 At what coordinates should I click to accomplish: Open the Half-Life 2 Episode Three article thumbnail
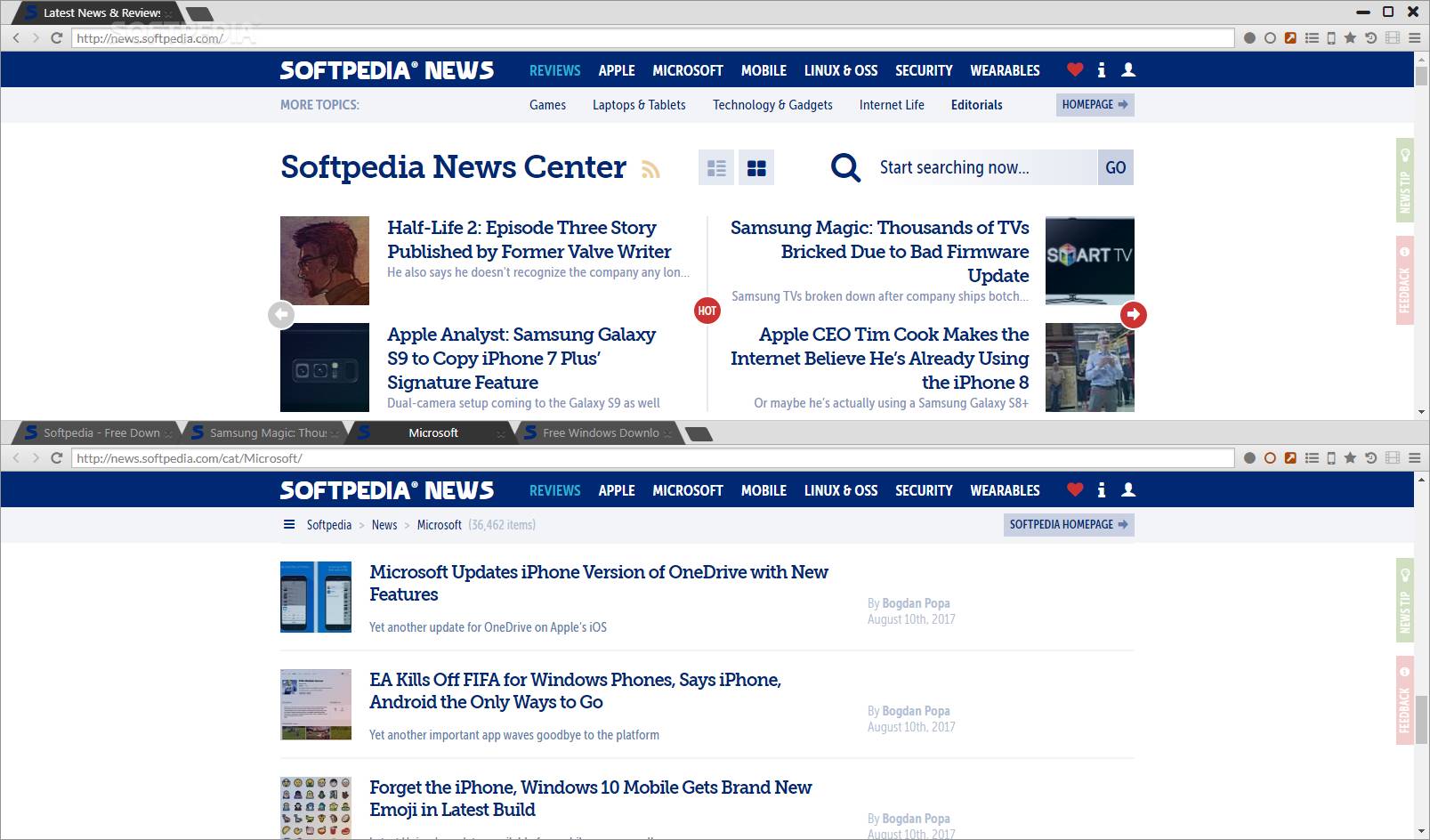(x=325, y=261)
